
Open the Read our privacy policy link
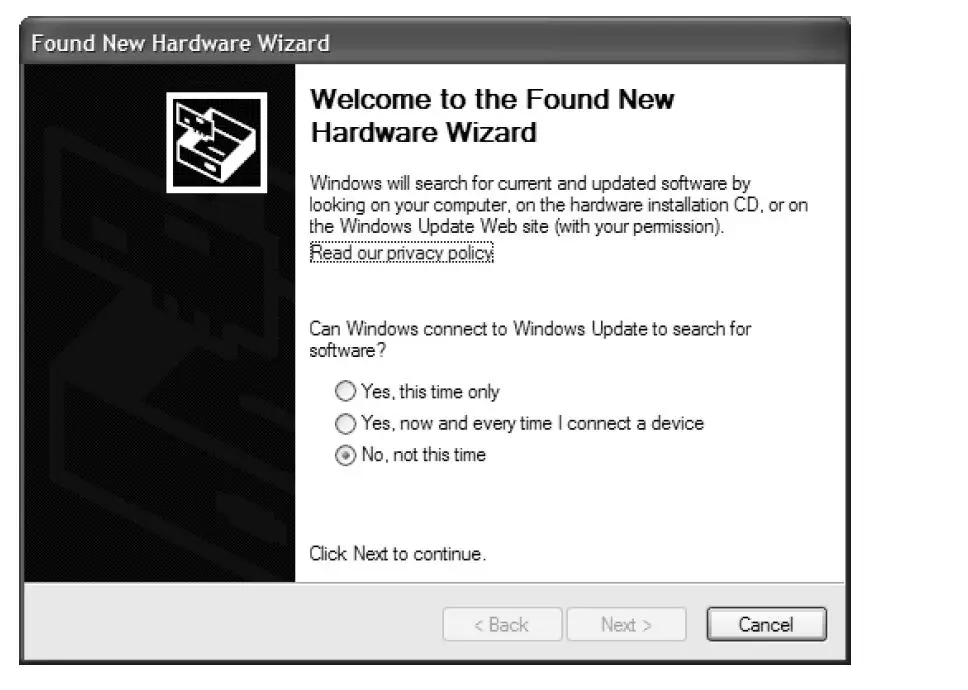click(401, 252)
